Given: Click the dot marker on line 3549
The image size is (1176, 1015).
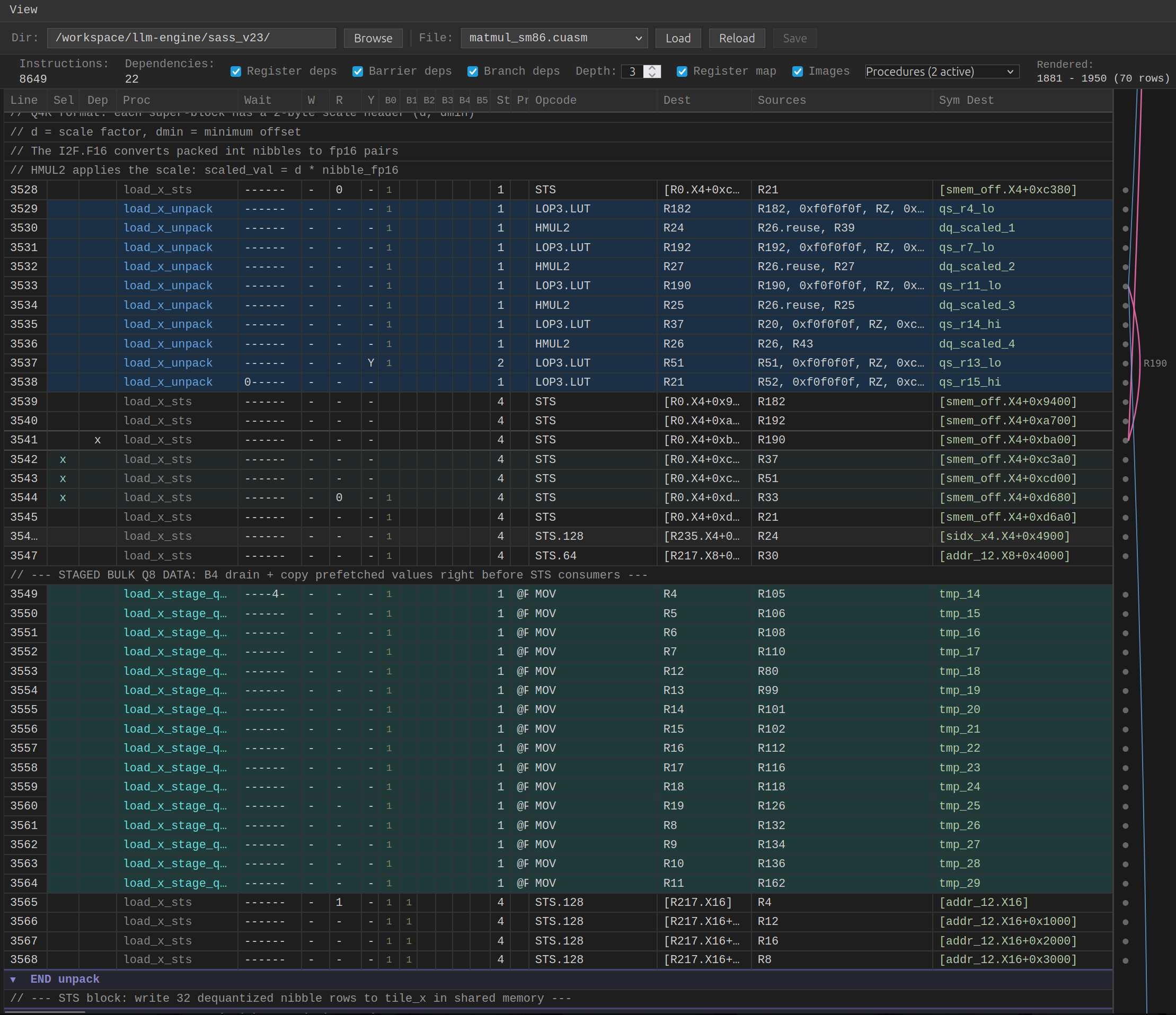Looking at the screenshot, I should tap(1125, 594).
